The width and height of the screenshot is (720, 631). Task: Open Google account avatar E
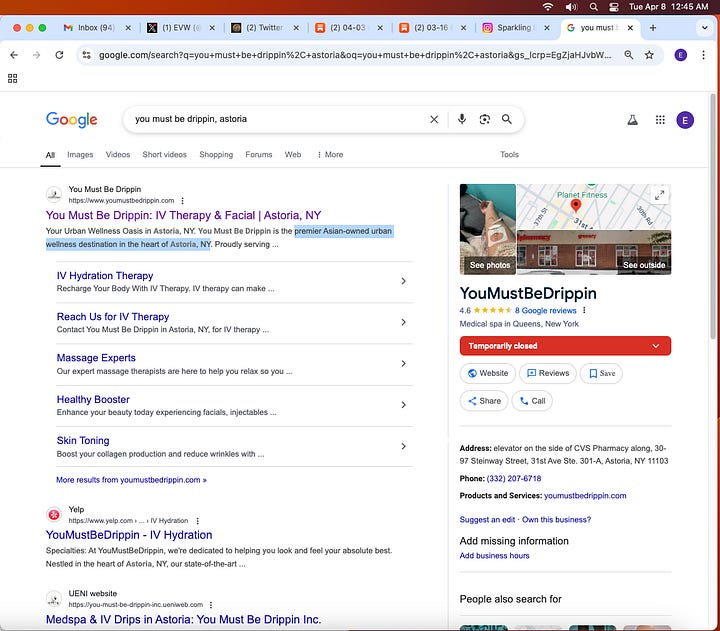(685, 120)
